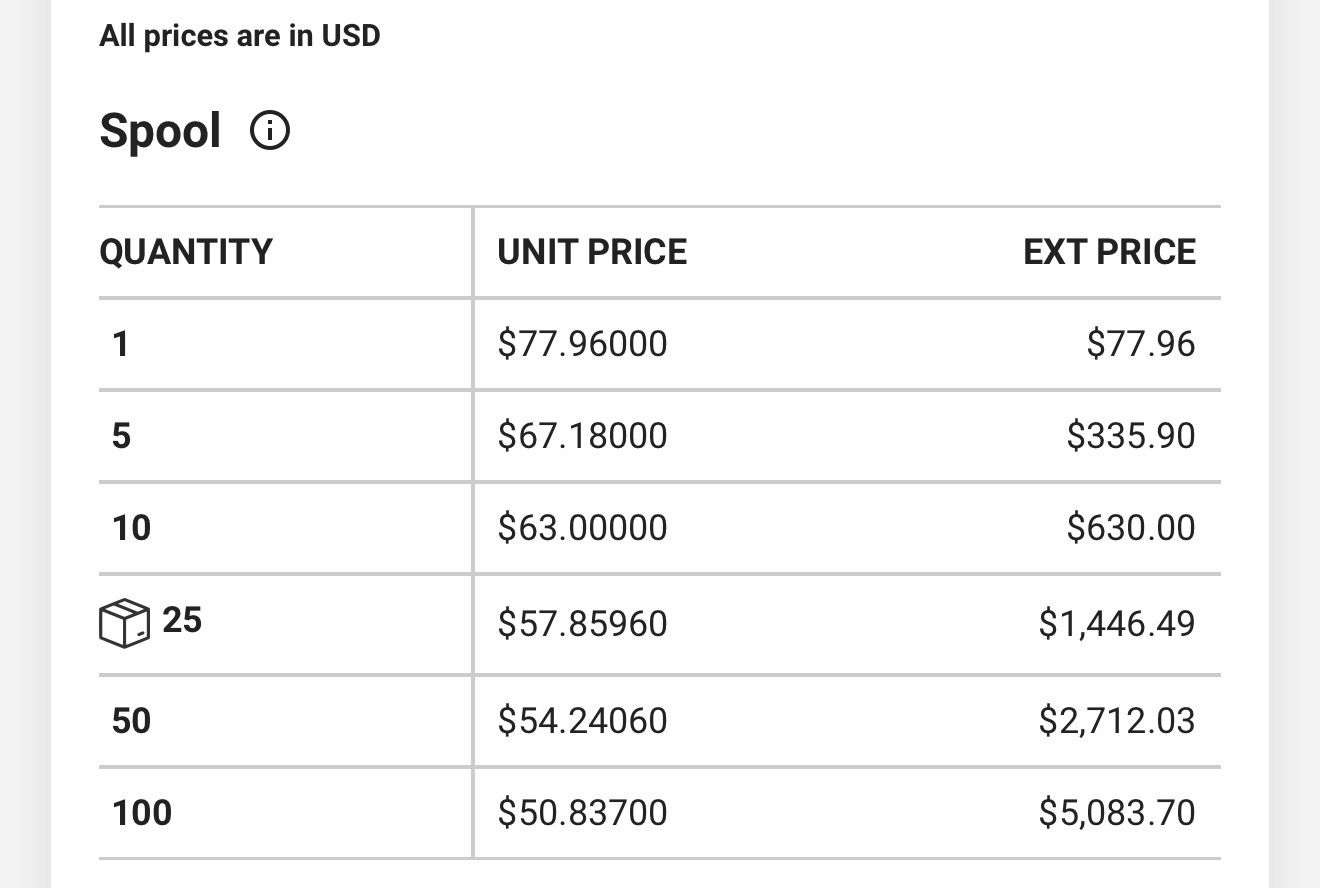The image size is (1320, 888).
Task: Pick the 25 quantity standard package
Action: (182, 621)
